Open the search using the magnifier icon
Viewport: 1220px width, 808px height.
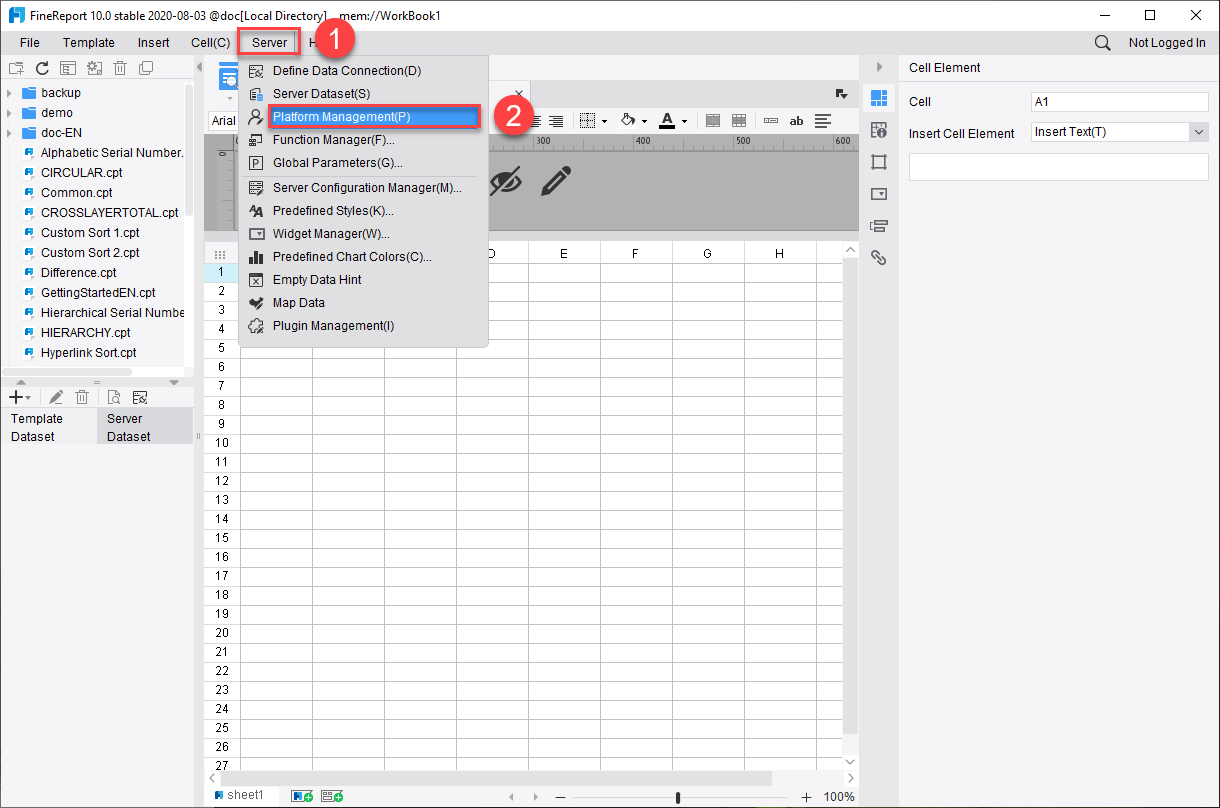click(1102, 43)
